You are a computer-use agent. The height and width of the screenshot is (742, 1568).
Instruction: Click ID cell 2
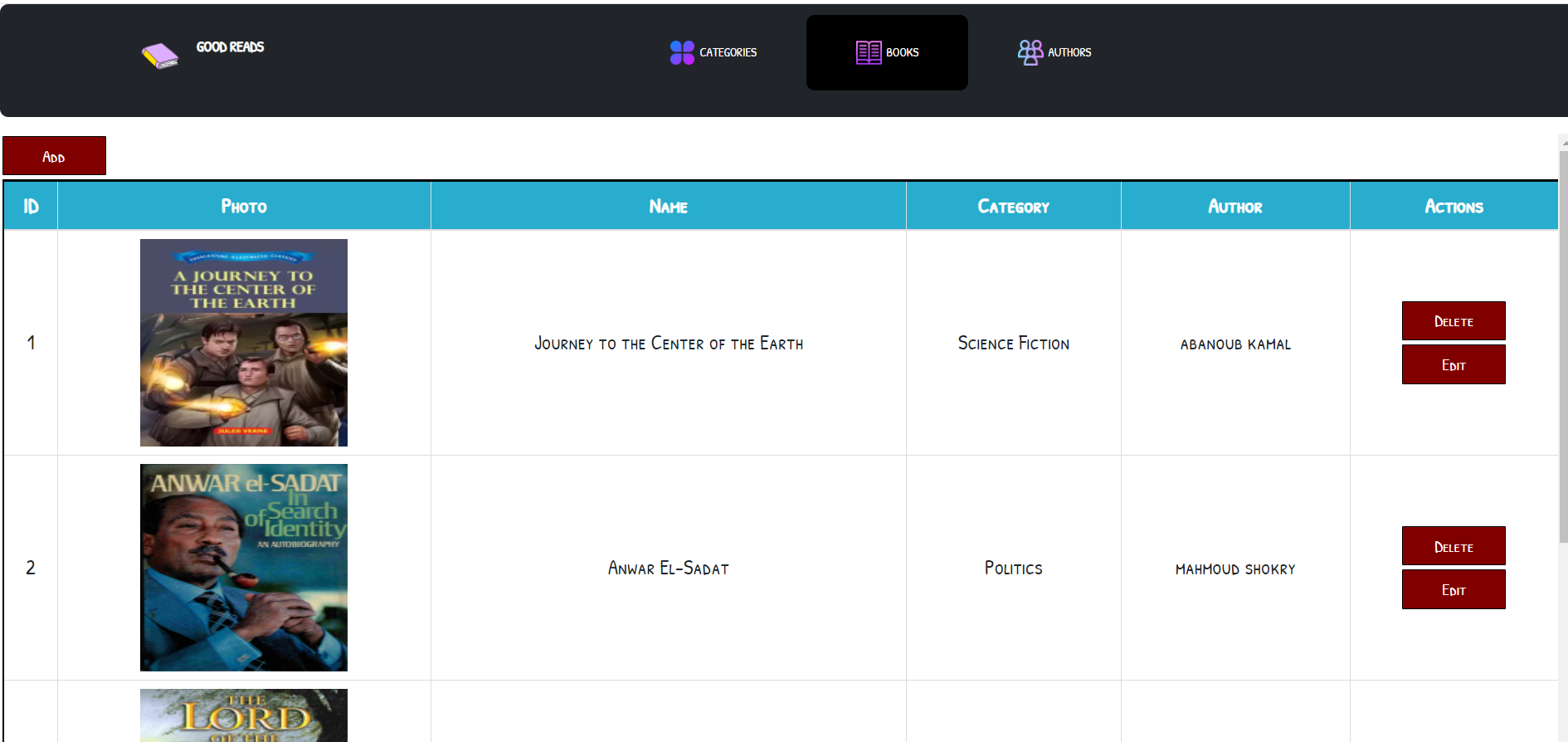(31, 568)
